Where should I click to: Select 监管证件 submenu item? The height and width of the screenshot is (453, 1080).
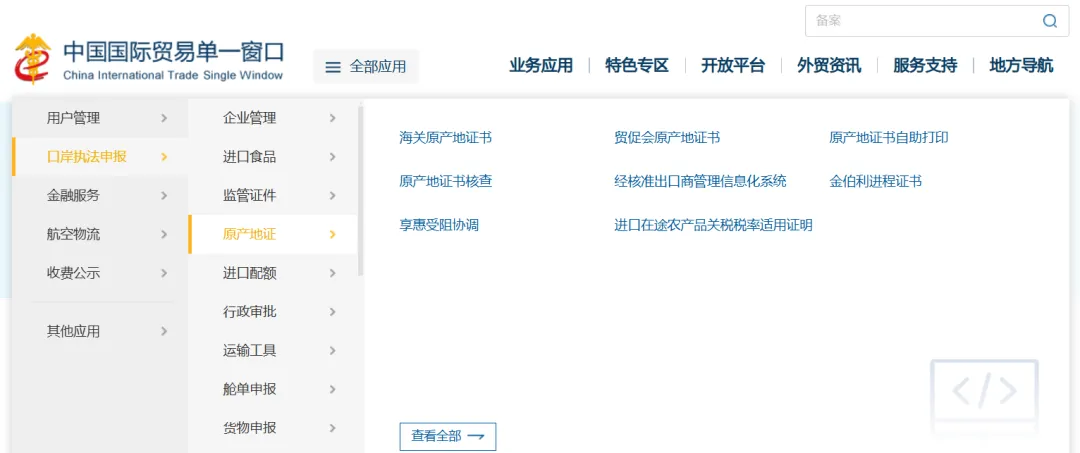(273, 196)
